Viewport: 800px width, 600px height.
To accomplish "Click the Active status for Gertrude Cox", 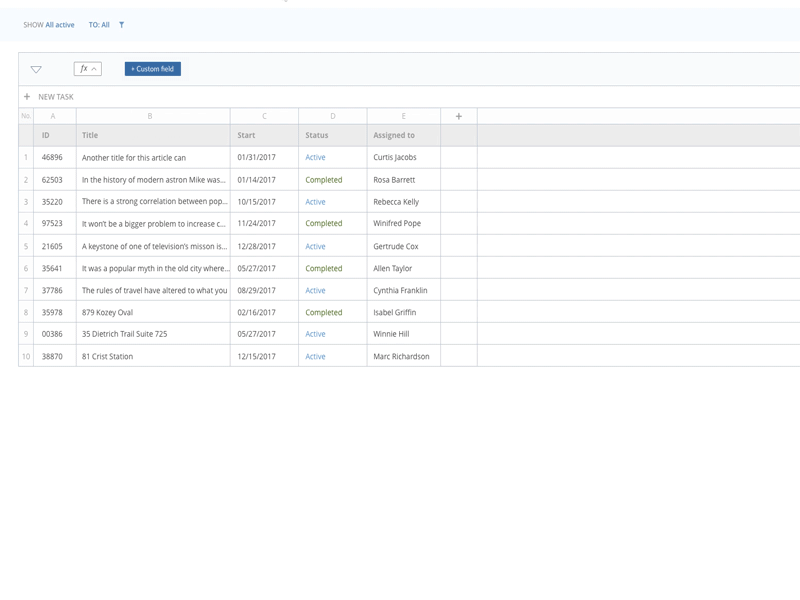I will [x=315, y=246].
